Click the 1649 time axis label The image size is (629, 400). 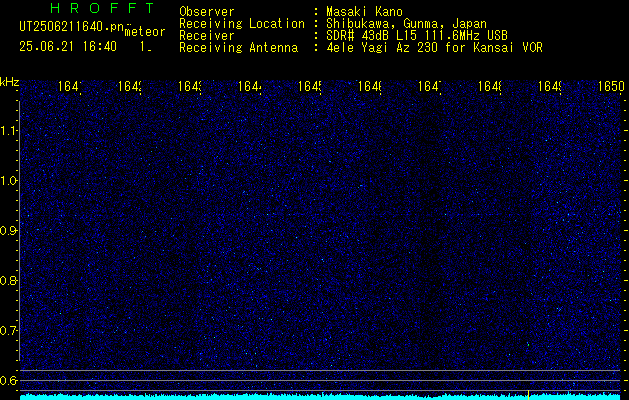550,86
